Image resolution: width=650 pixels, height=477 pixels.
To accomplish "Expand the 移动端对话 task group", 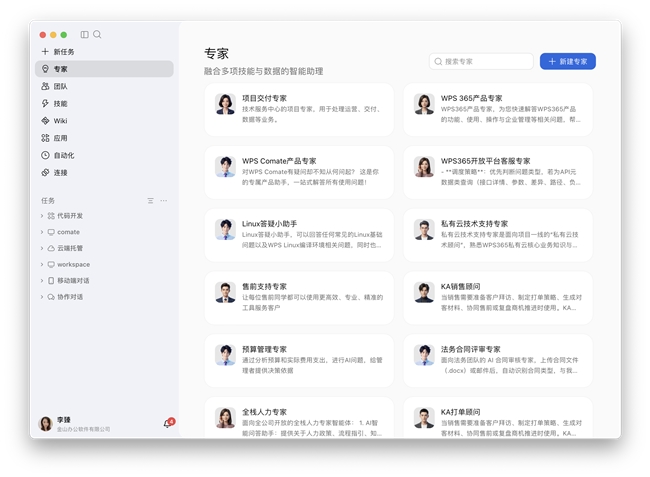I will tap(42, 281).
